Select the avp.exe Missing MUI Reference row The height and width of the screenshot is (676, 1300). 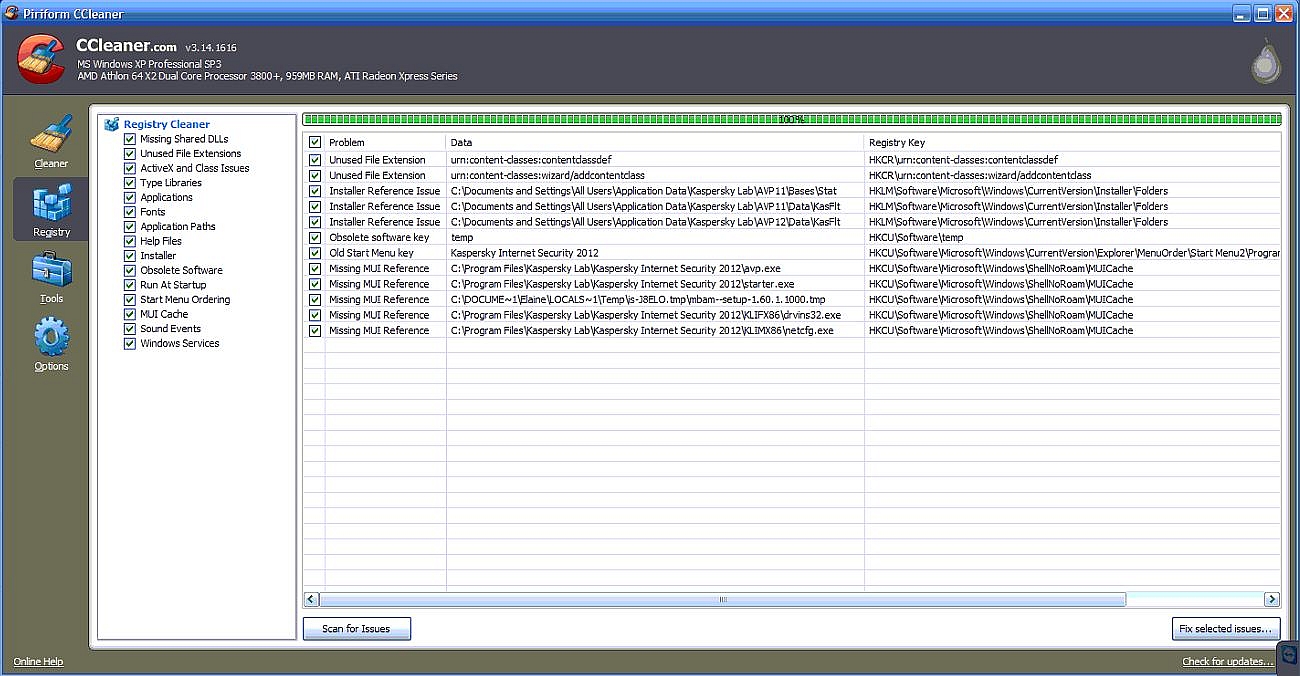(x=792, y=268)
